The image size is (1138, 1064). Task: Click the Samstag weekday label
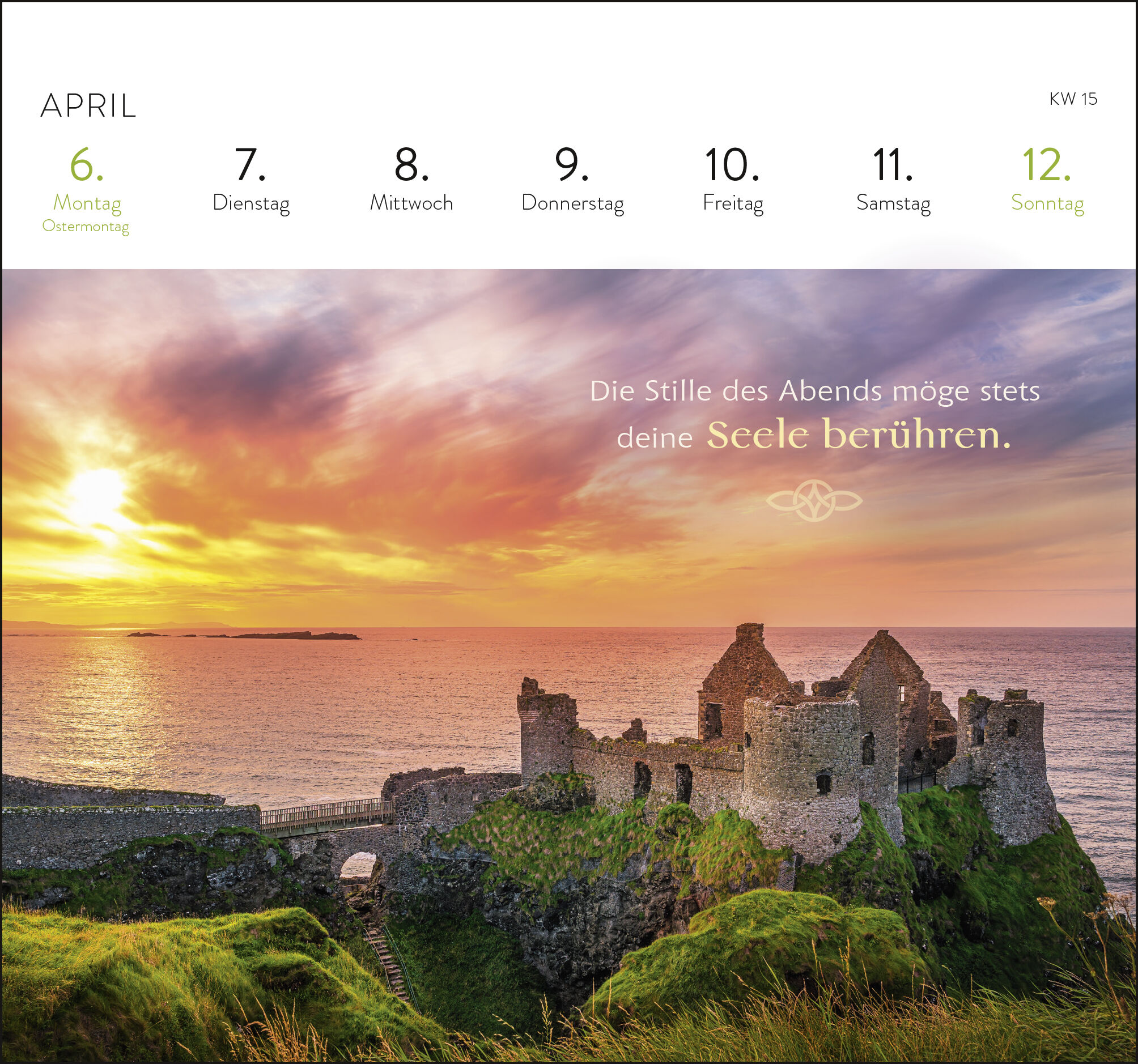pos(893,203)
